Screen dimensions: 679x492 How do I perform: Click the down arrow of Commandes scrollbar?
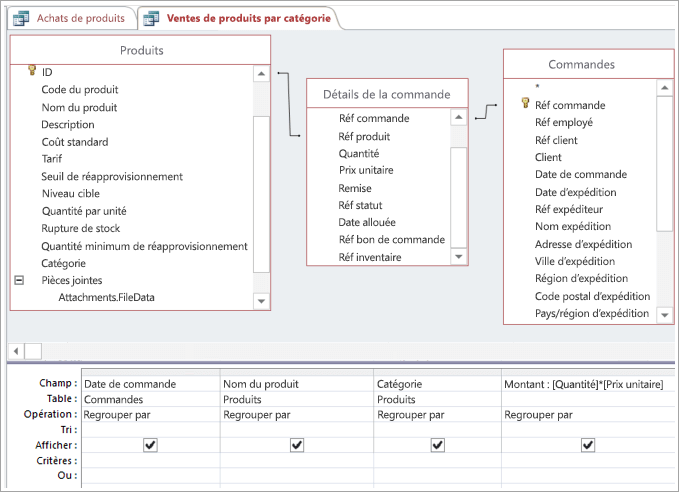point(664,315)
